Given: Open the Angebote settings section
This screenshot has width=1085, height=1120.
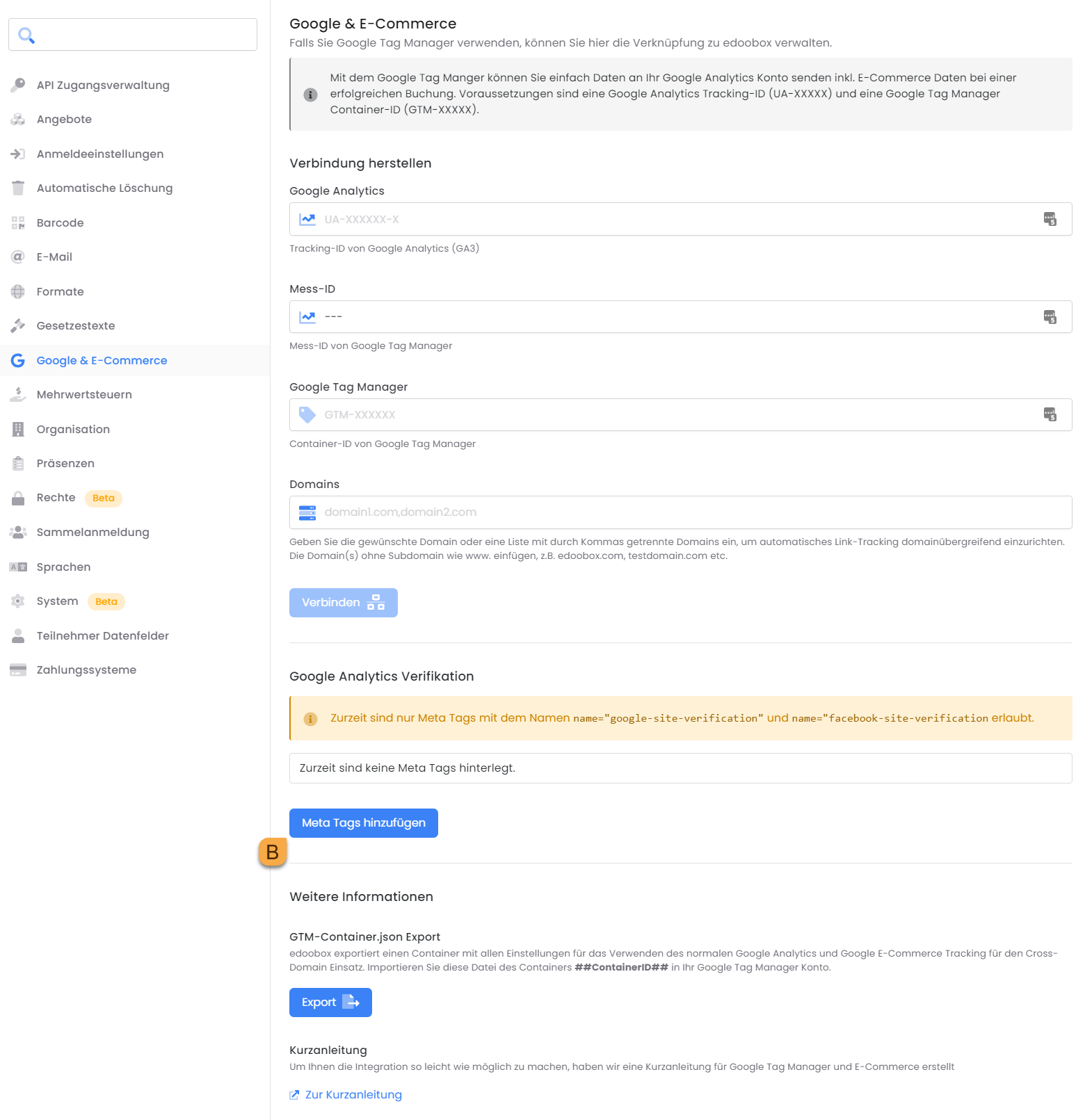Looking at the screenshot, I should pos(64,120).
